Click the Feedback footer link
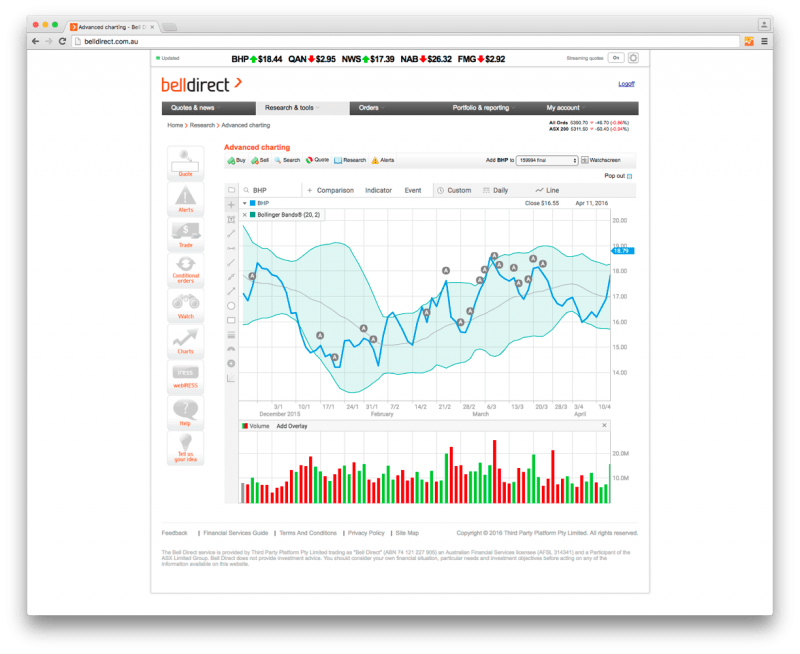Image resolution: width=800 pixels, height=654 pixels. [x=174, y=533]
